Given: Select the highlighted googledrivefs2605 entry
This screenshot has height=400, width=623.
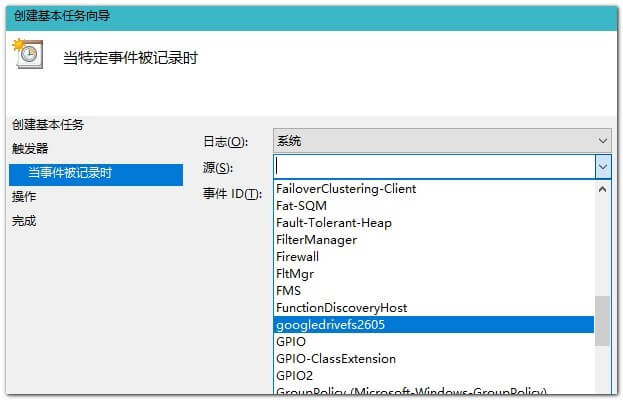Looking at the screenshot, I should (x=330, y=325).
